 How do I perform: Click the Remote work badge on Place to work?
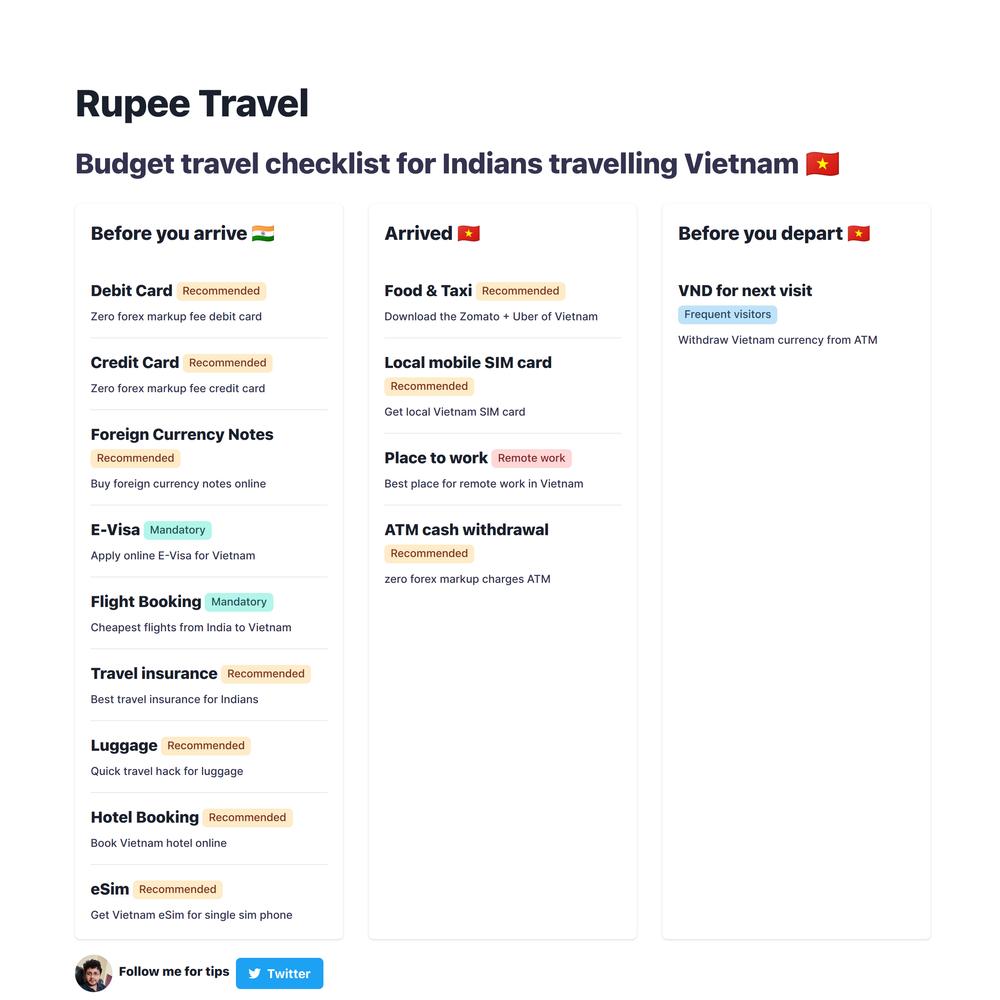coord(532,458)
